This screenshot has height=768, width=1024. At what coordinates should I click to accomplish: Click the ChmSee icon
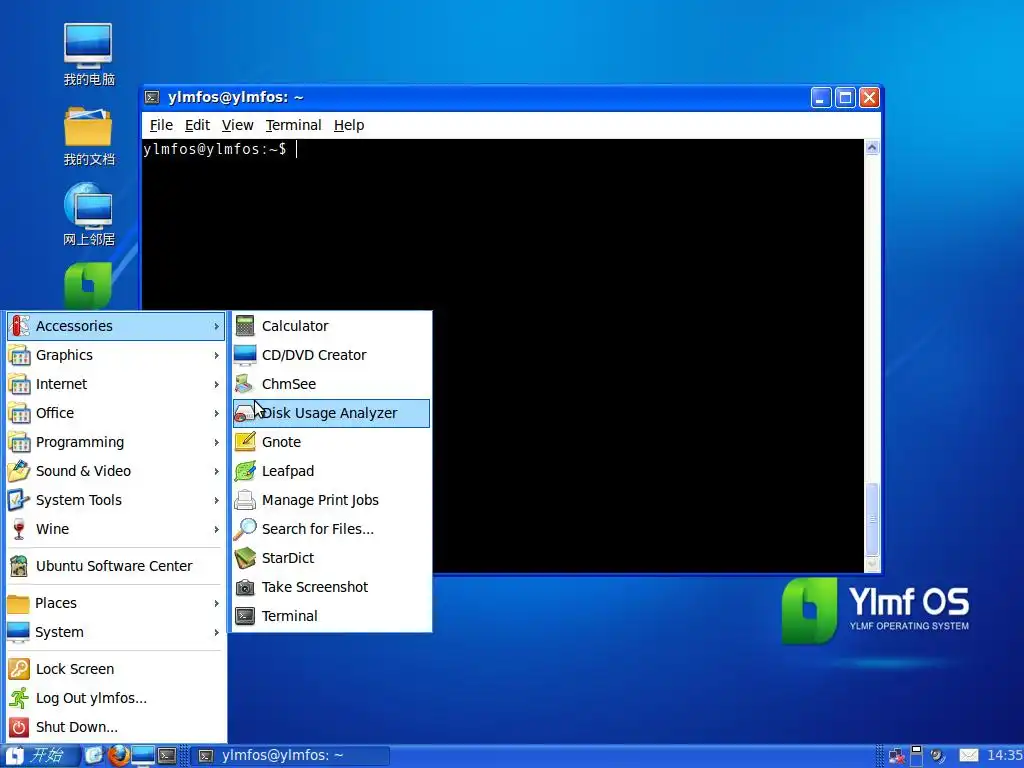[245, 384]
